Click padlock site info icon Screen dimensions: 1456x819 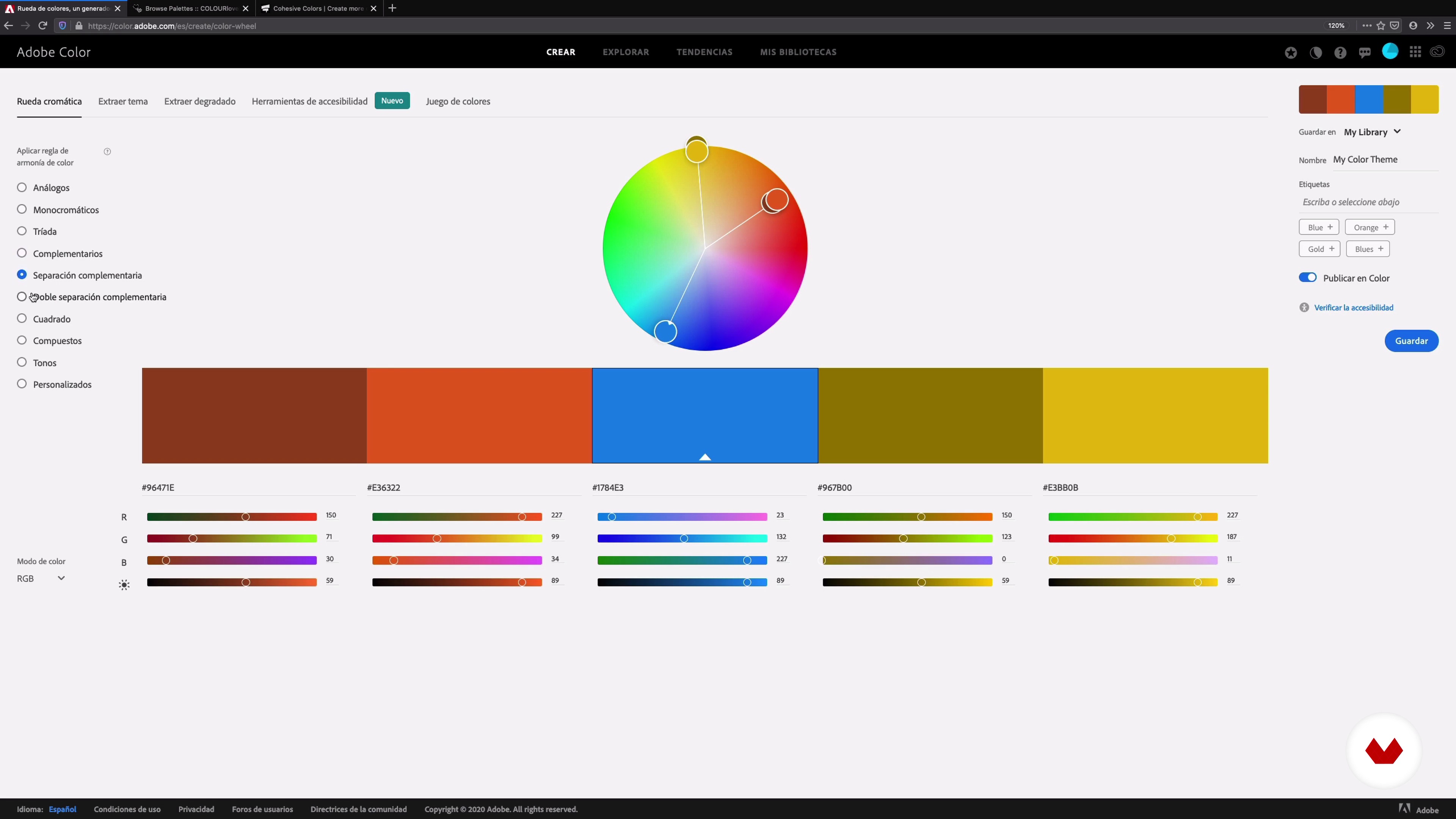[x=78, y=25]
